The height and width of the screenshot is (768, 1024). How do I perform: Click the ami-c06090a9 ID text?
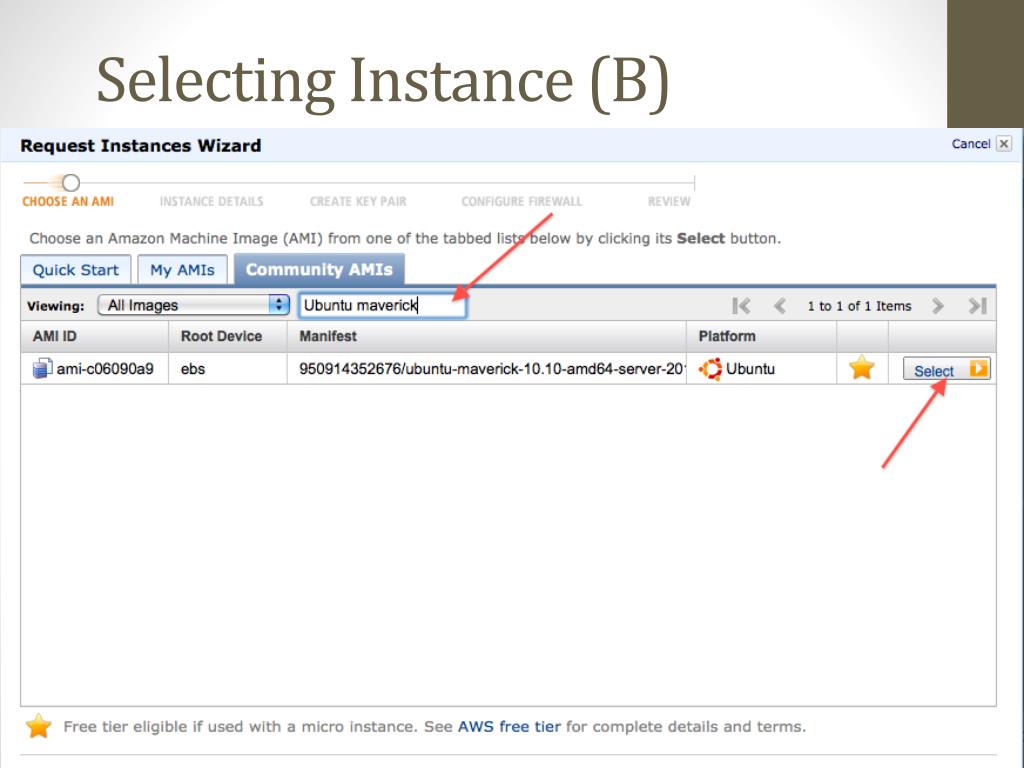click(x=105, y=369)
